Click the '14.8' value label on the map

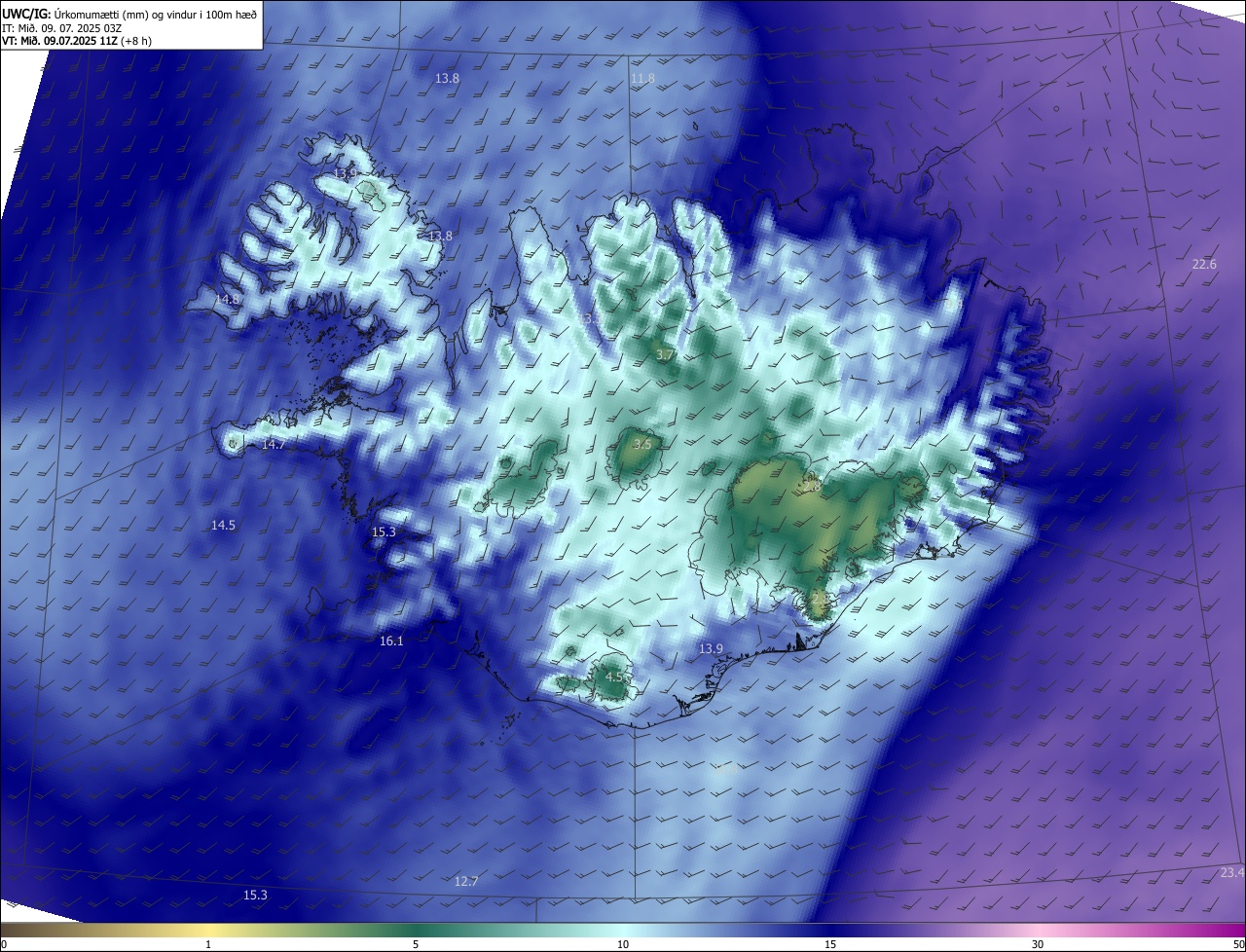228,300
